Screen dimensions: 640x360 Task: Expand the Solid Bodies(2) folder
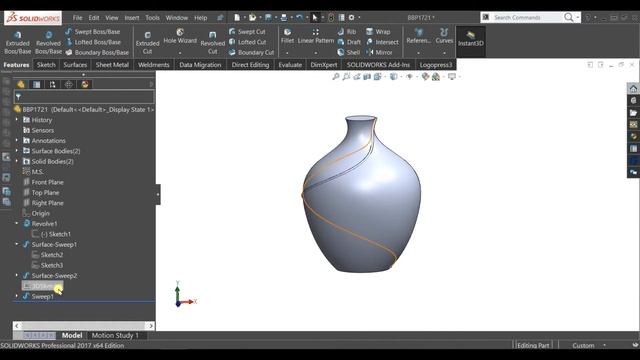17,161
